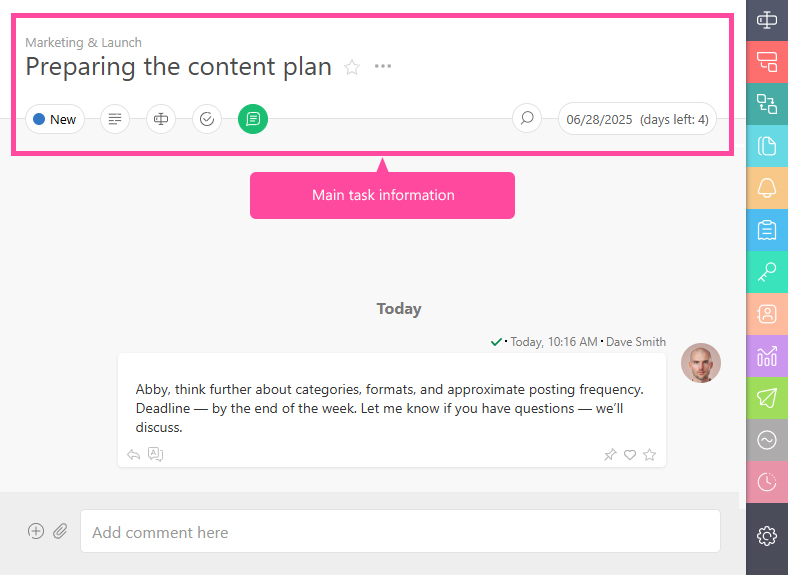
Task: Open the analytics chart sidebar icon
Action: [x=767, y=356]
